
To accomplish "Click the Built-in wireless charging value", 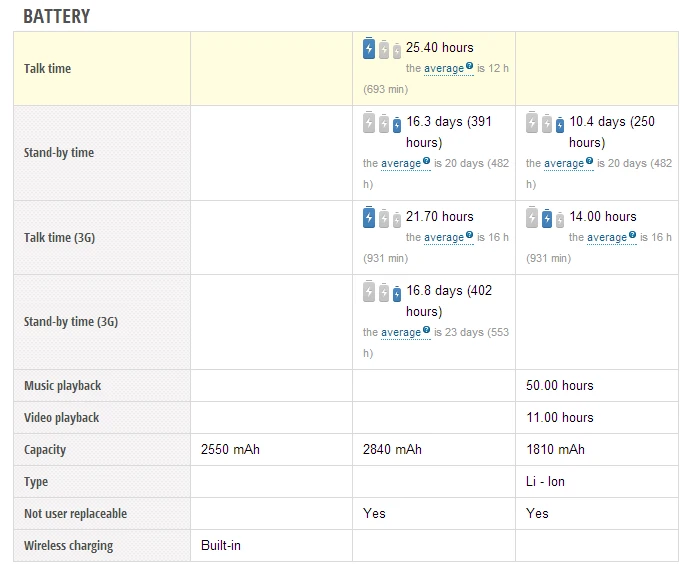I will coord(221,546).
